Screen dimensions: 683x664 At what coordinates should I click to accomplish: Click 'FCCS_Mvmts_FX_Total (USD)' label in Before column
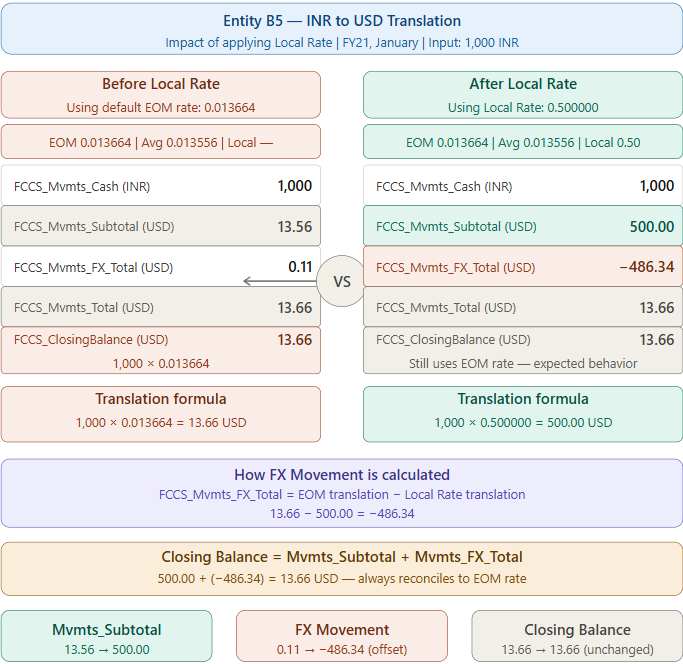(x=93, y=268)
